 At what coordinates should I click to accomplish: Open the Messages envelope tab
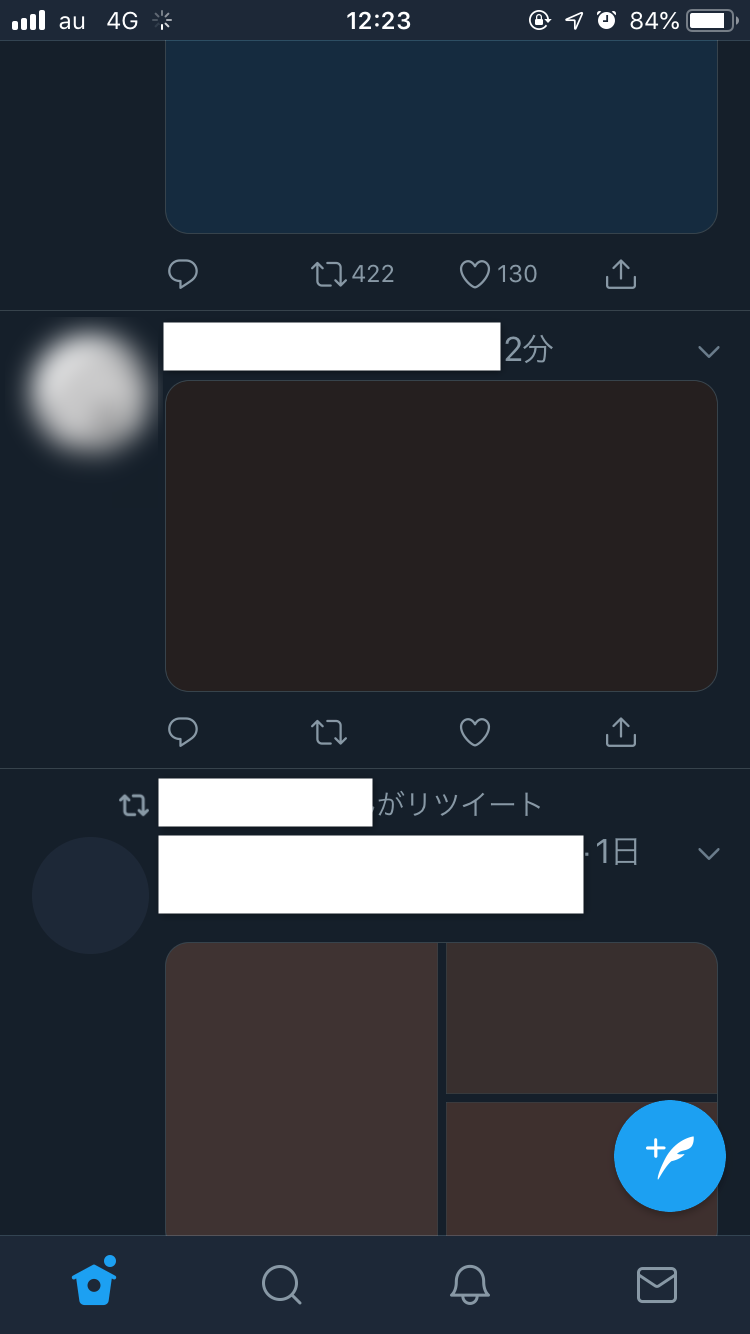[x=657, y=1285]
